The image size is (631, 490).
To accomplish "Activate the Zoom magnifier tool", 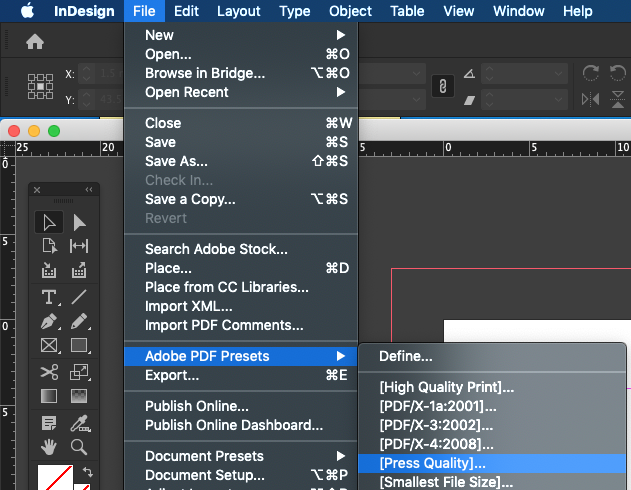I will pos(79,446).
